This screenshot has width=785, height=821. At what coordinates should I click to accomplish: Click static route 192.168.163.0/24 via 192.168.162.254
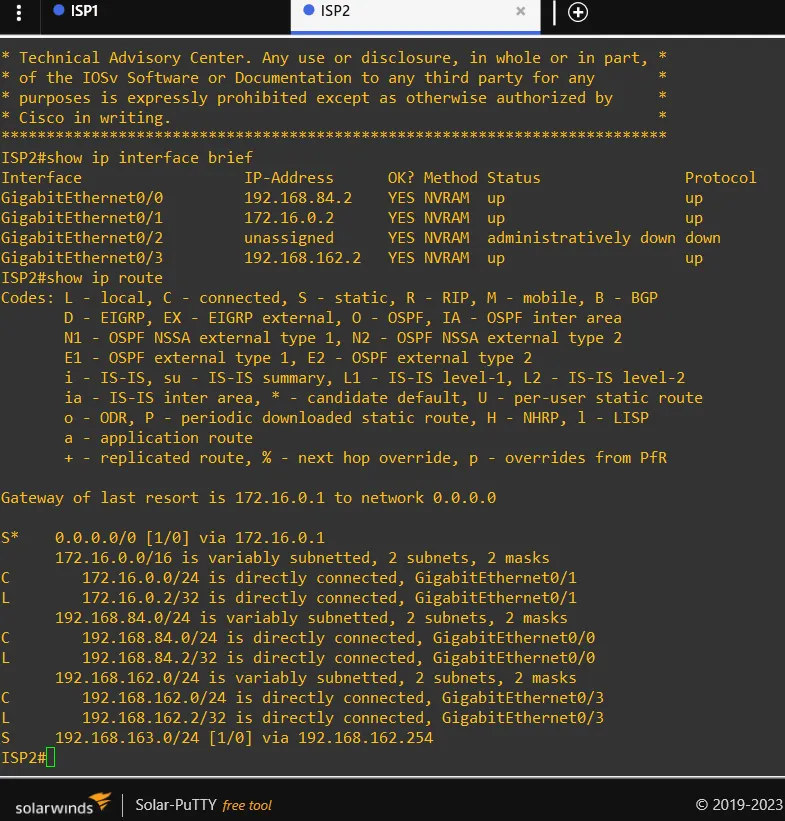click(x=217, y=738)
